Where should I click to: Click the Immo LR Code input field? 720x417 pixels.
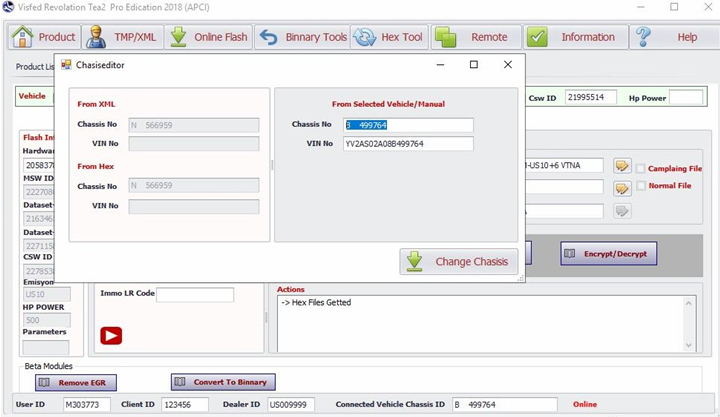click(194, 294)
